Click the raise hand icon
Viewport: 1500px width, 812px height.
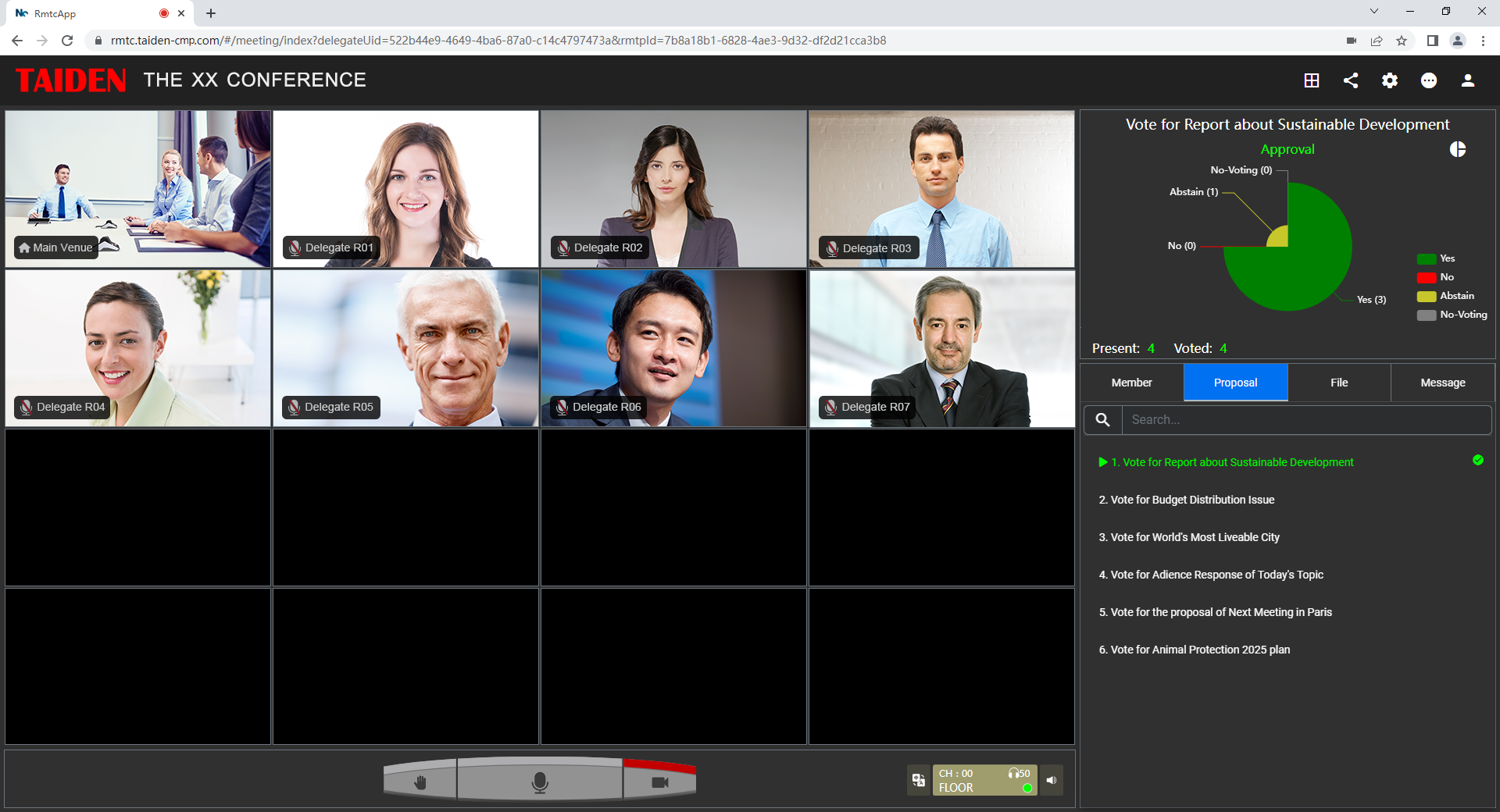(420, 780)
